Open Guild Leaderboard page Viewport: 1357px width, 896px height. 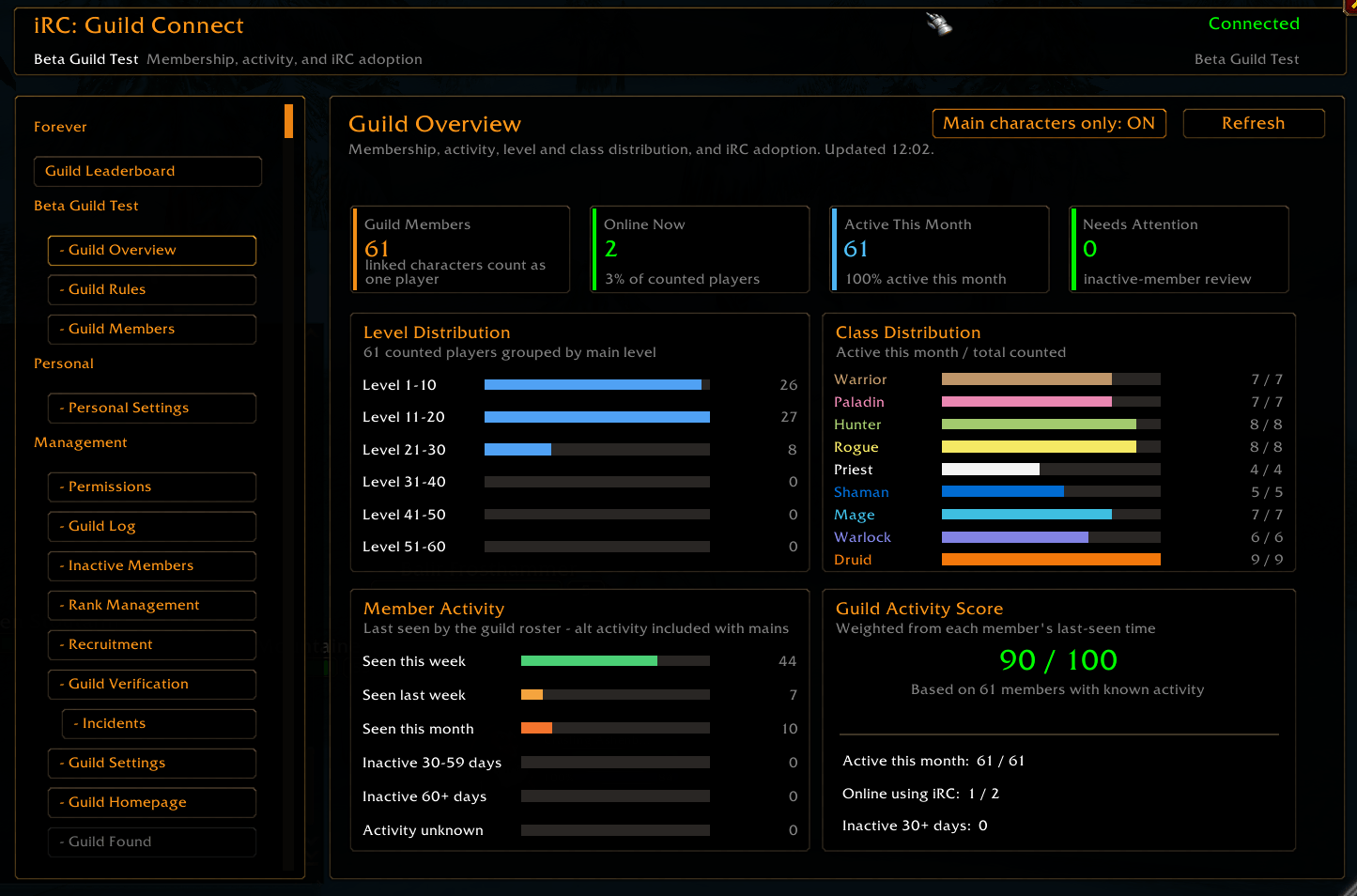[x=147, y=171]
